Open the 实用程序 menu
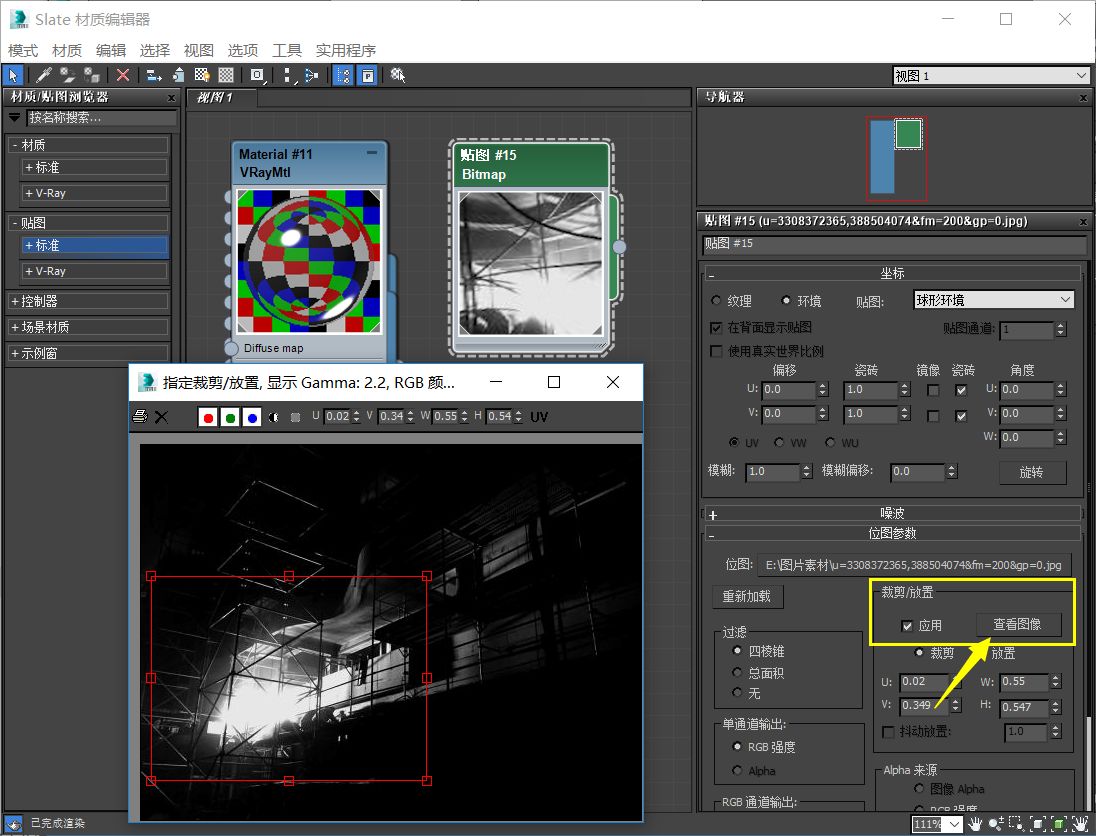Screen dimensions: 1096x836 point(345,50)
